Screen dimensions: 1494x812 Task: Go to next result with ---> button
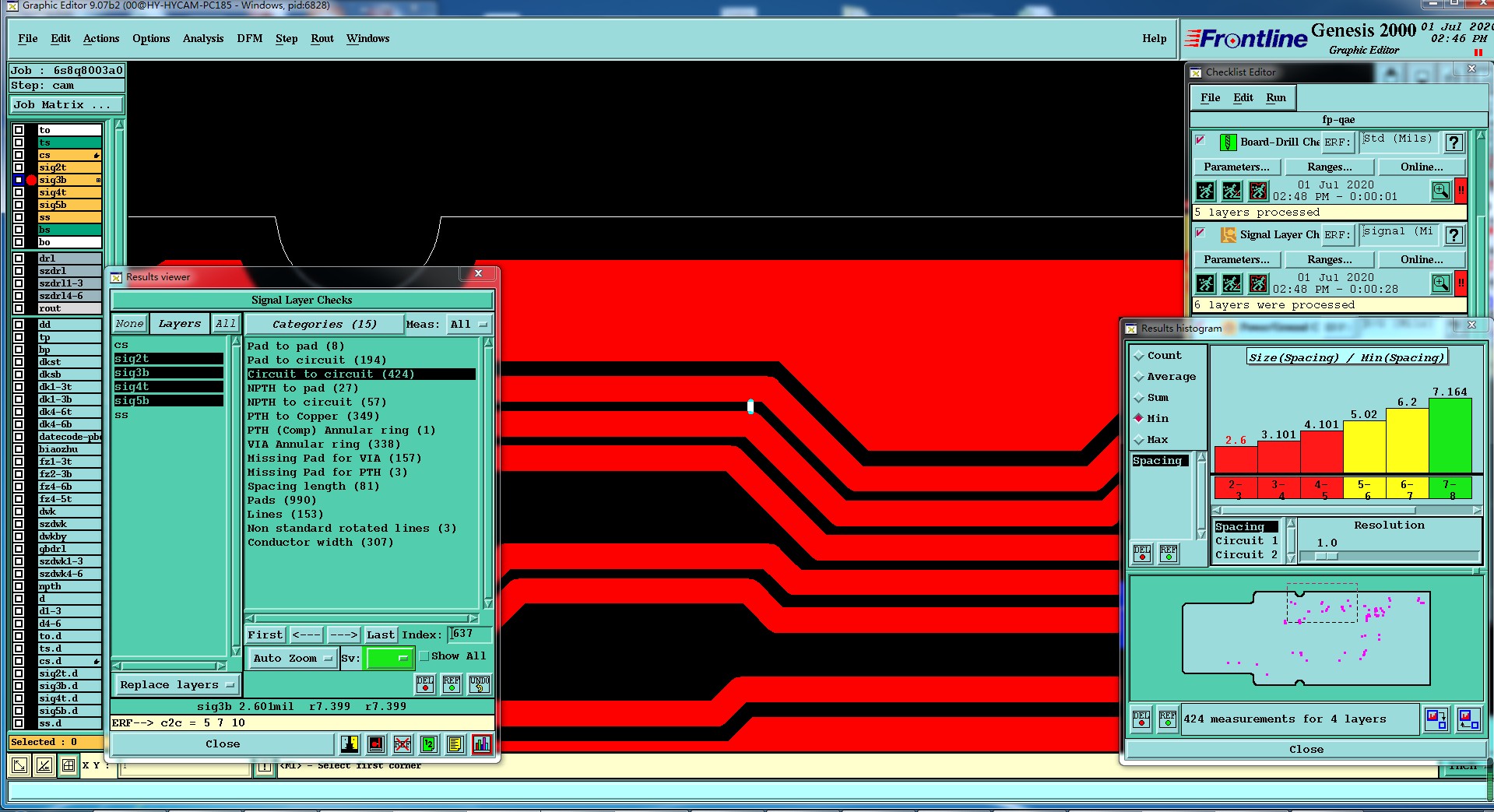click(x=344, y=635)
